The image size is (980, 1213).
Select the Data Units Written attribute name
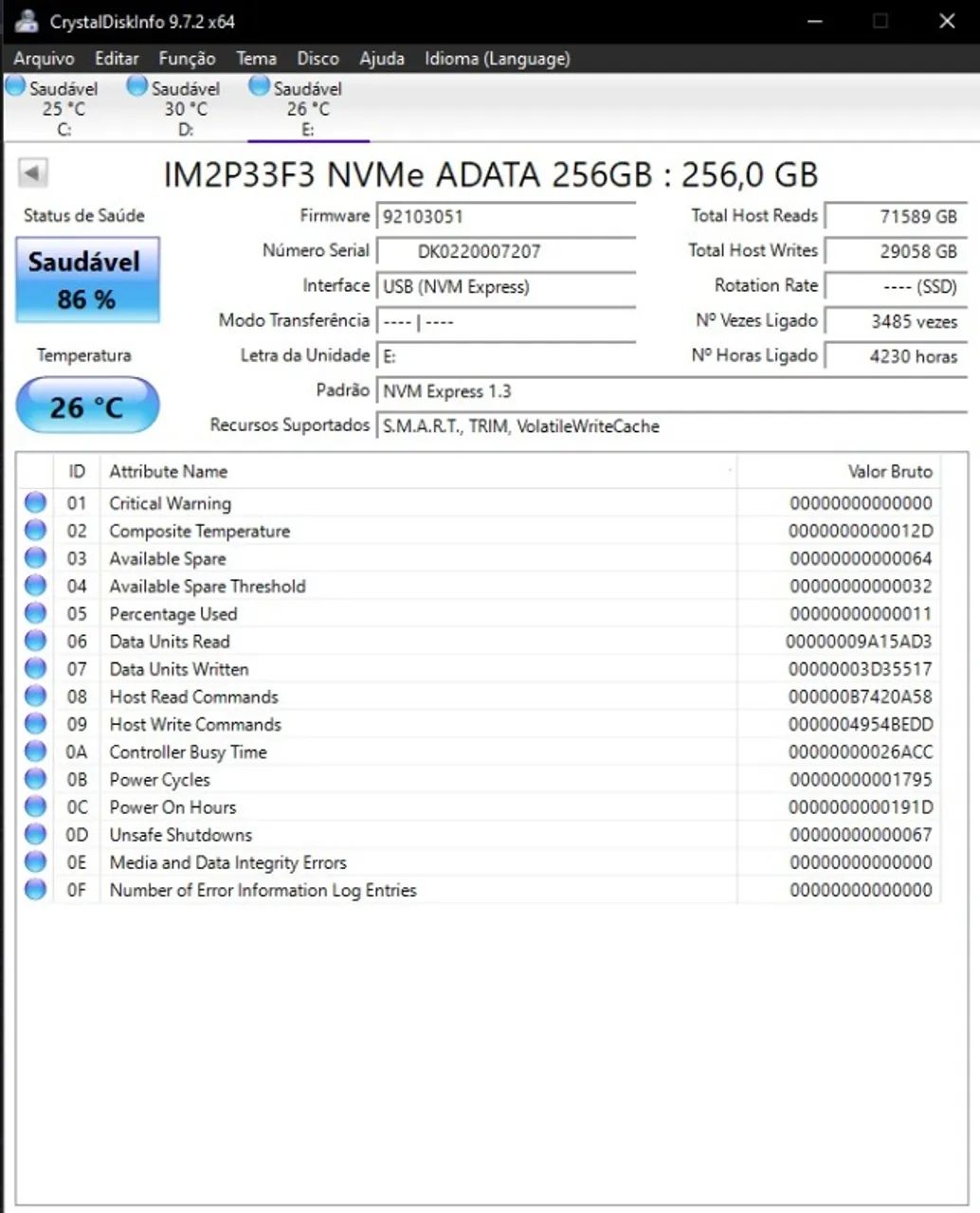point(179,669)
